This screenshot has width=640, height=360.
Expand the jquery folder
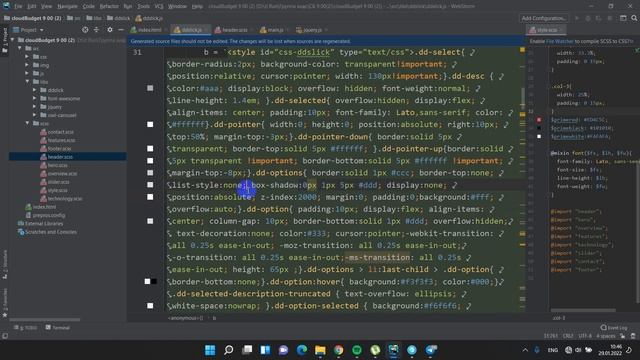pyautogui.click(x=35, y=107)
